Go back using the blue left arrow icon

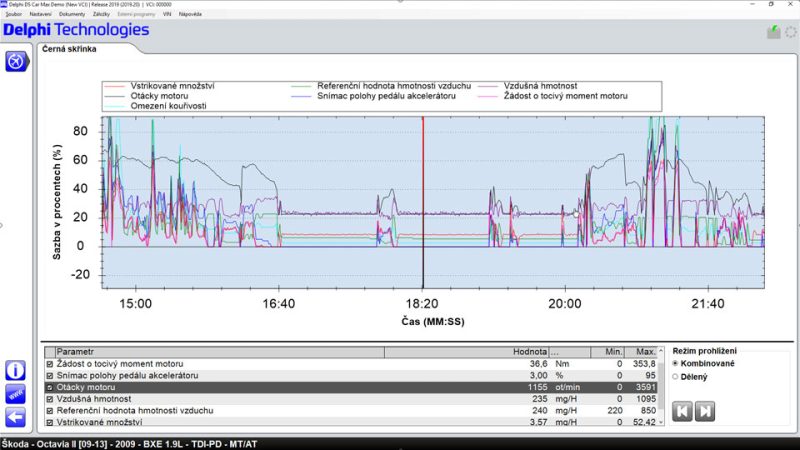(16, 416)
